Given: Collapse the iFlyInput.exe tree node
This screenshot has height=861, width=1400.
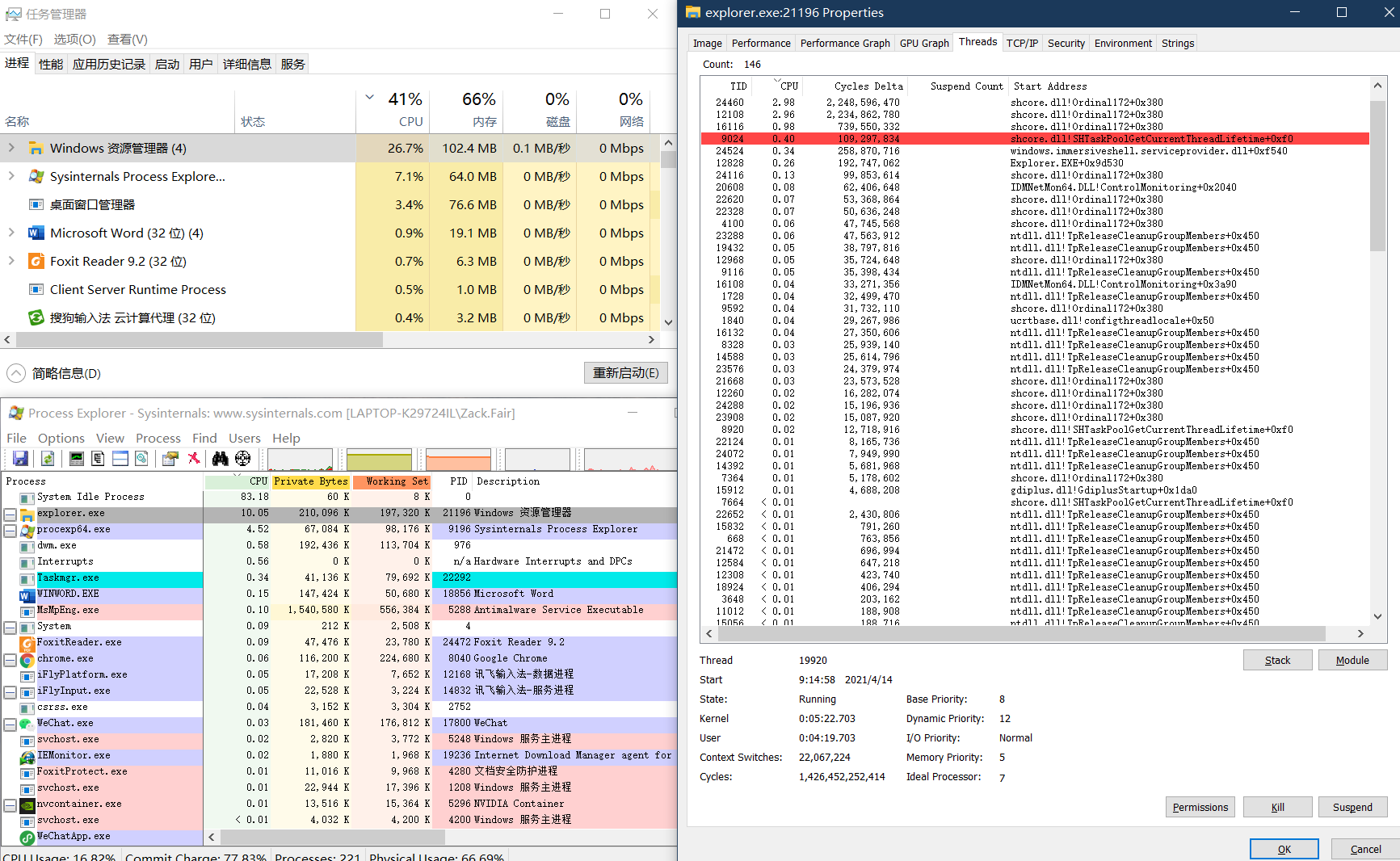Looking at the screenshot, I should [11, 691].
